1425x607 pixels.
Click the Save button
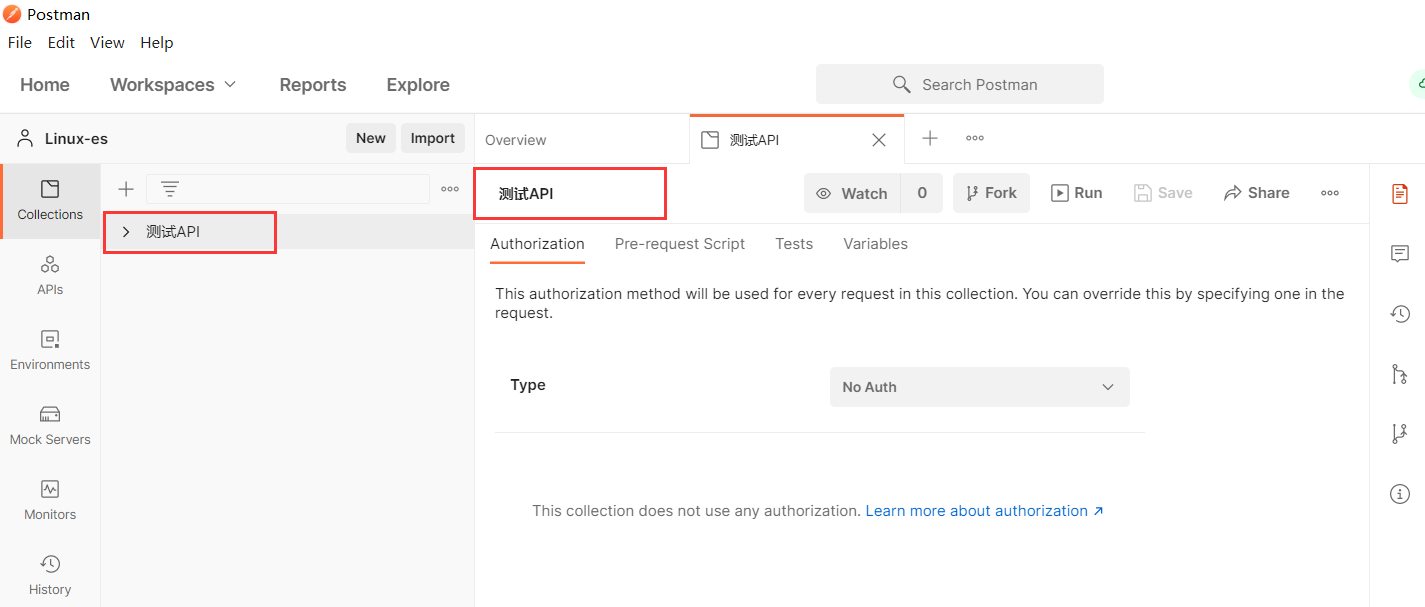click(1163, 193)
